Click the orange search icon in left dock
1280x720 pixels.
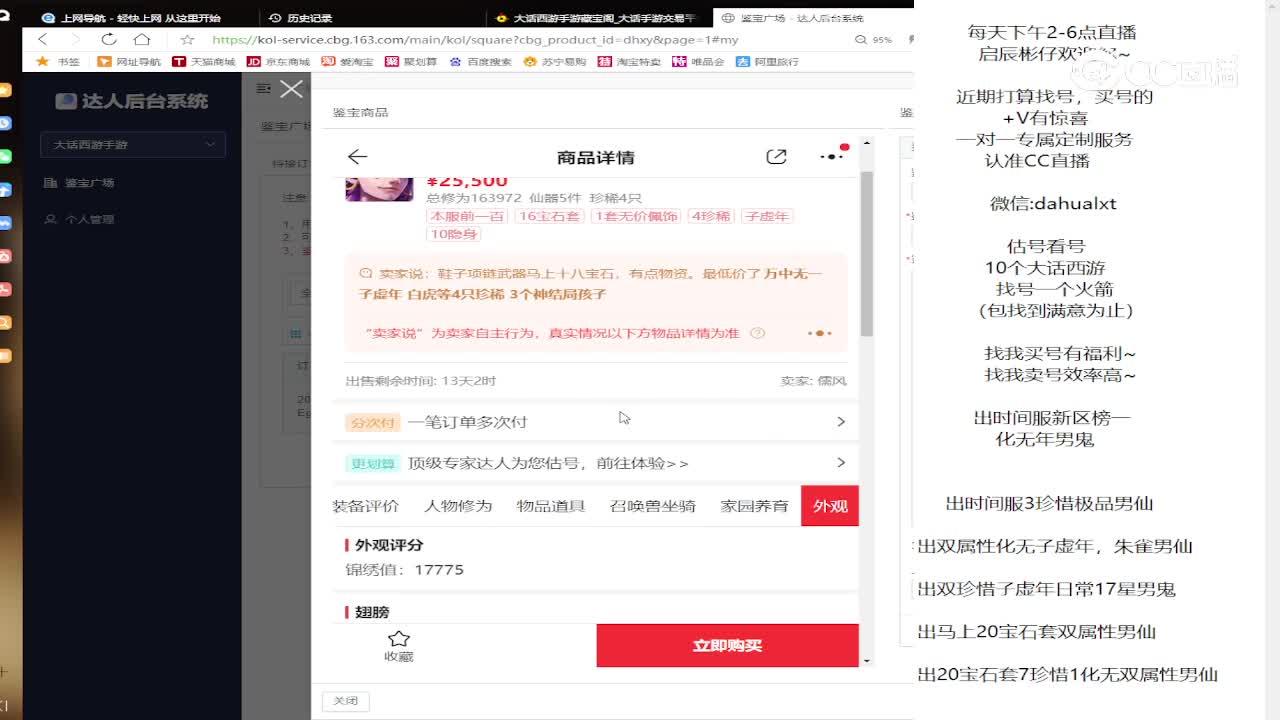tap(5, 322)
